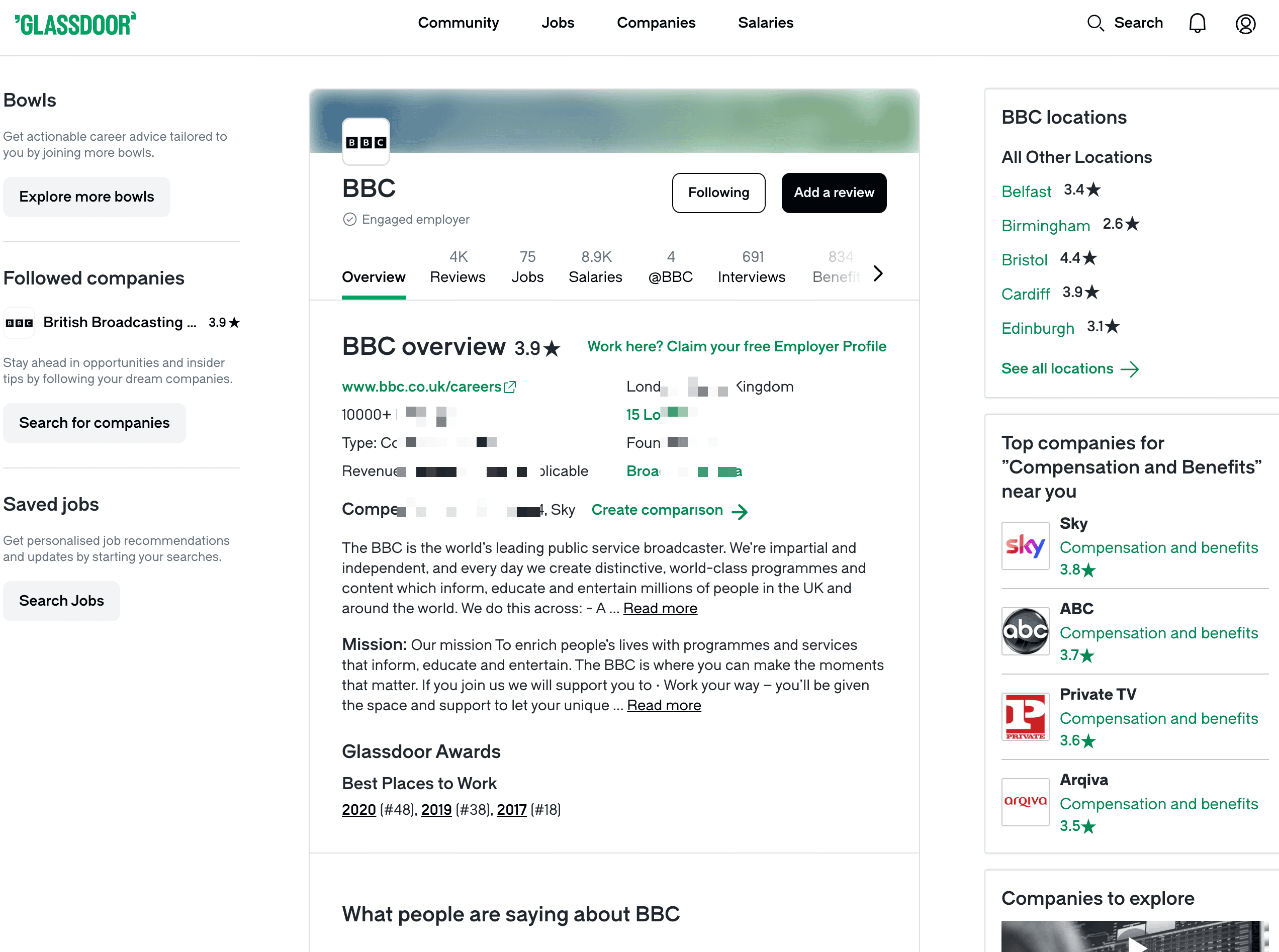Expand the company description with Read more
This screenshot has height=952, width=1279.
click(x=660, y=608)
